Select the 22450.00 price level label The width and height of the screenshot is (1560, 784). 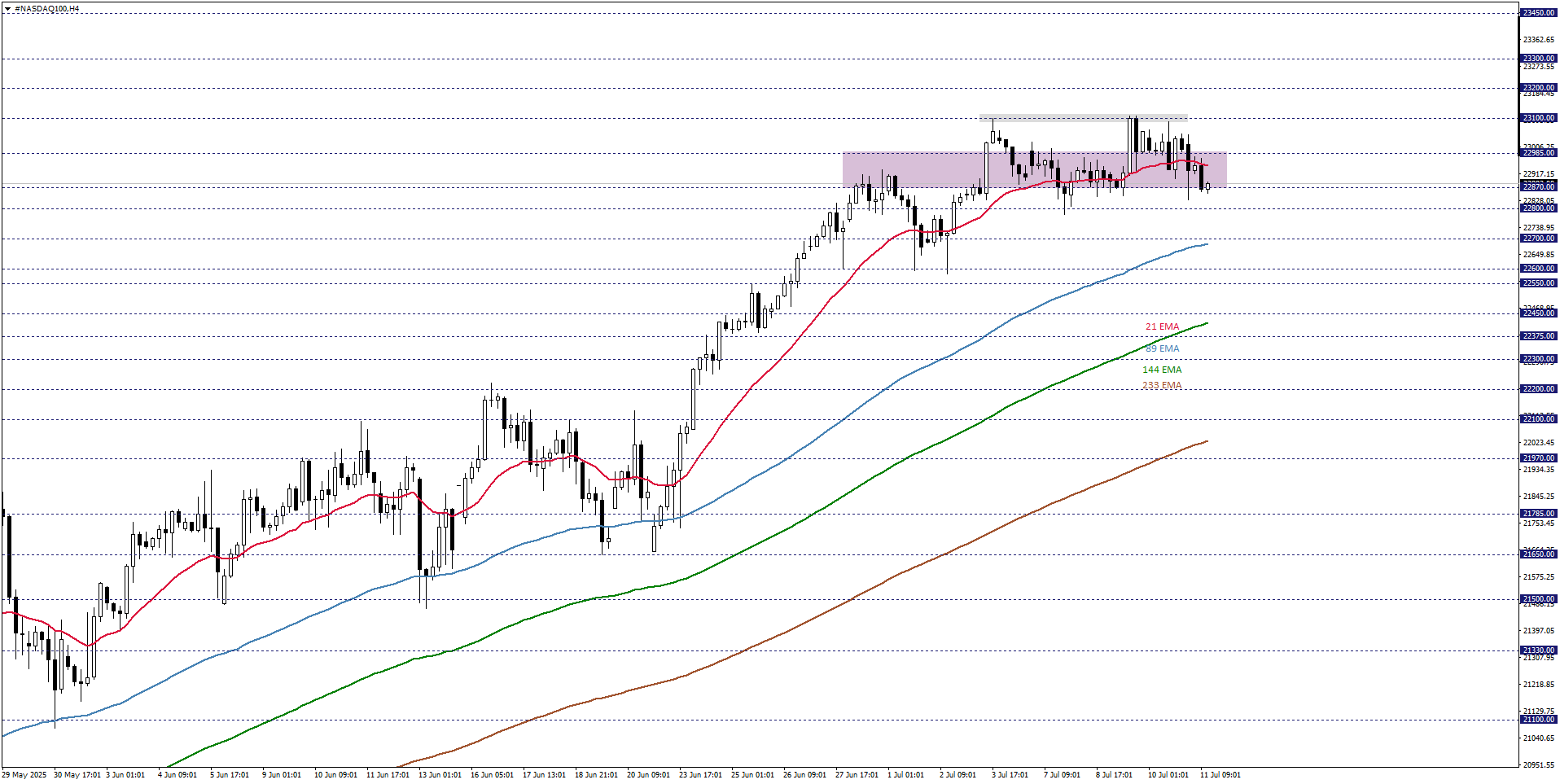point(1539,313)
